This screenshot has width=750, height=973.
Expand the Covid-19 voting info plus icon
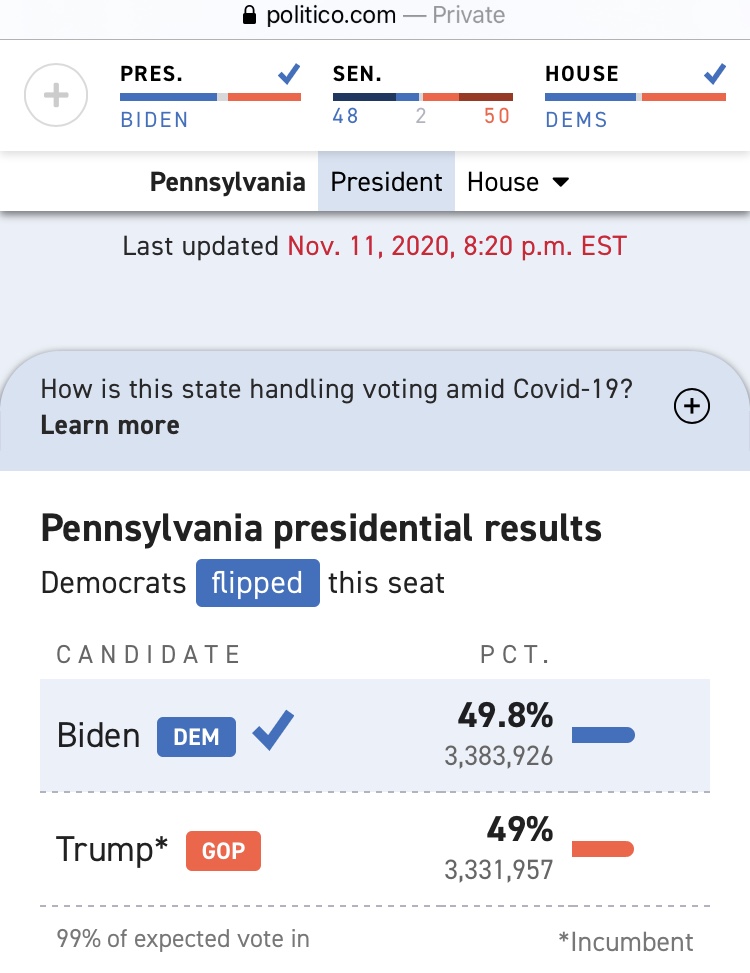click(692, 406)
